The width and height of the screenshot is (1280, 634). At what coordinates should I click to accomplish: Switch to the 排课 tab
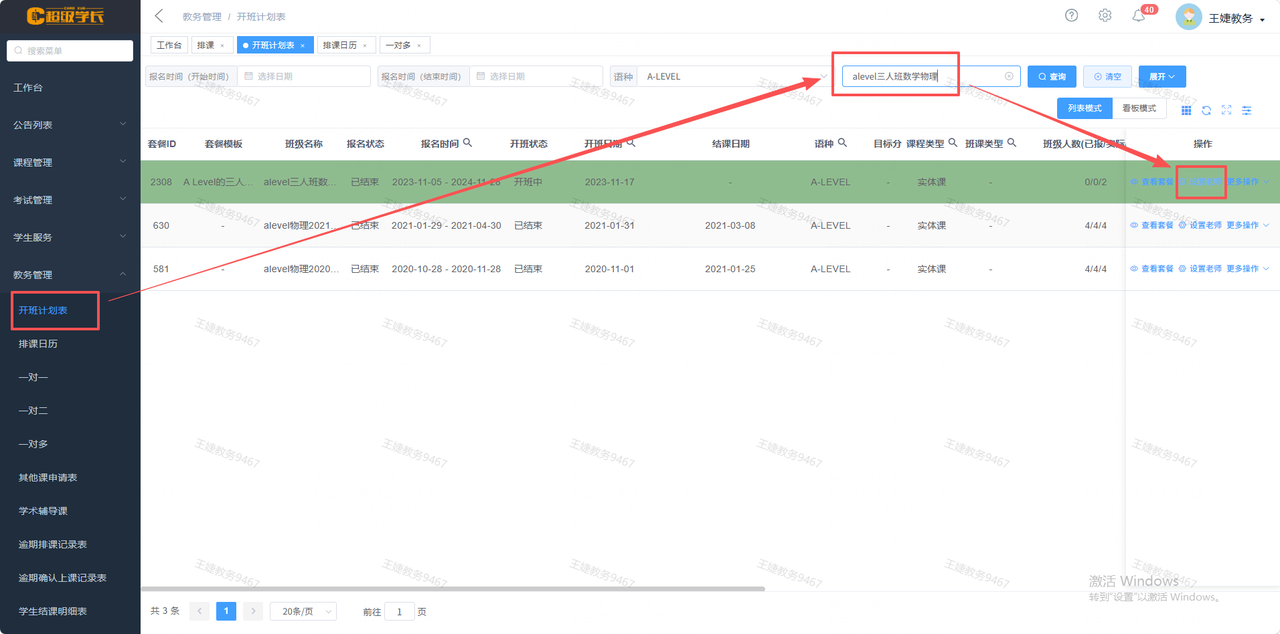pyautogui.click(x=204, y=45)
